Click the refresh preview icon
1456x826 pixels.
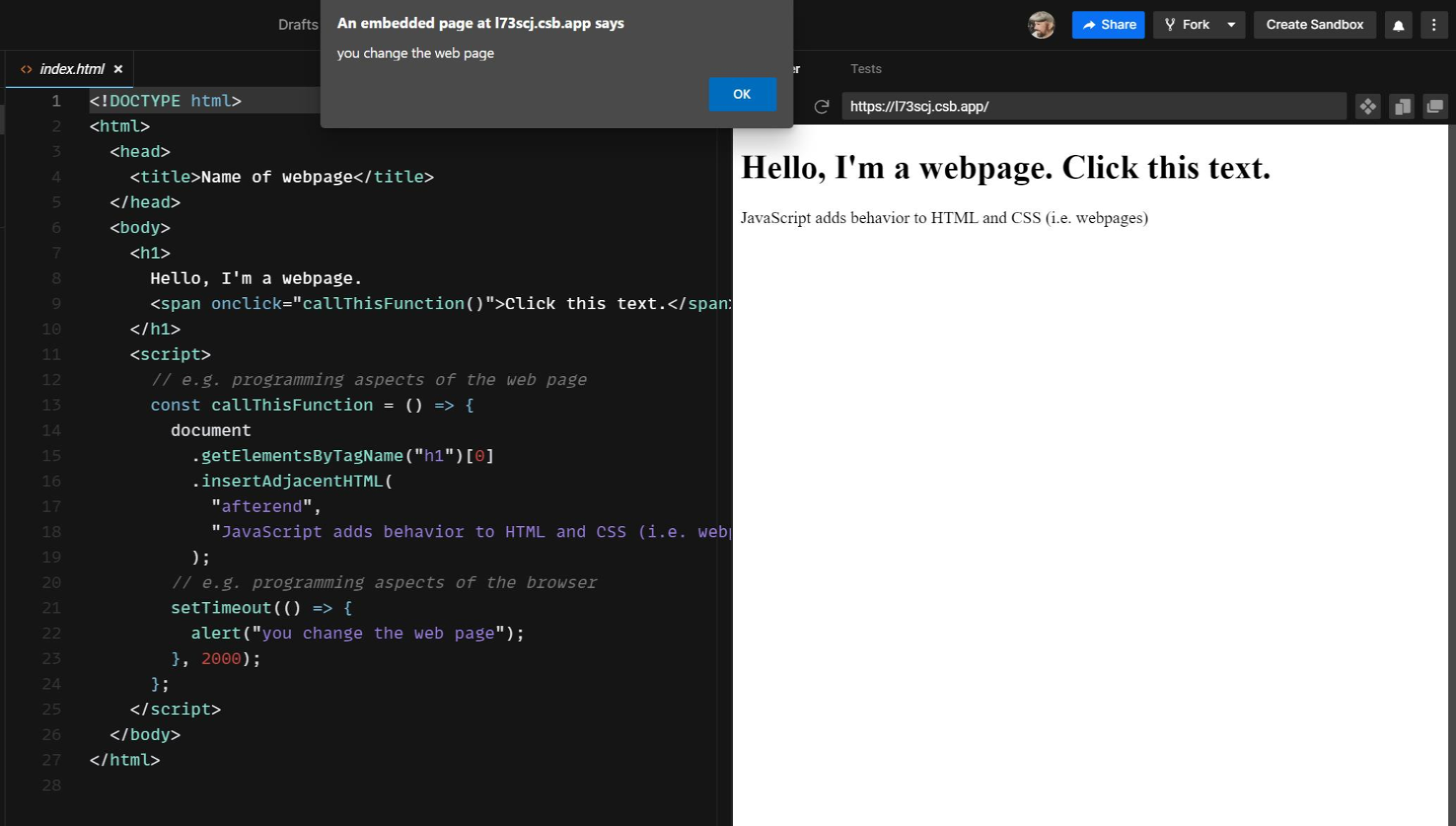(821, 107)
